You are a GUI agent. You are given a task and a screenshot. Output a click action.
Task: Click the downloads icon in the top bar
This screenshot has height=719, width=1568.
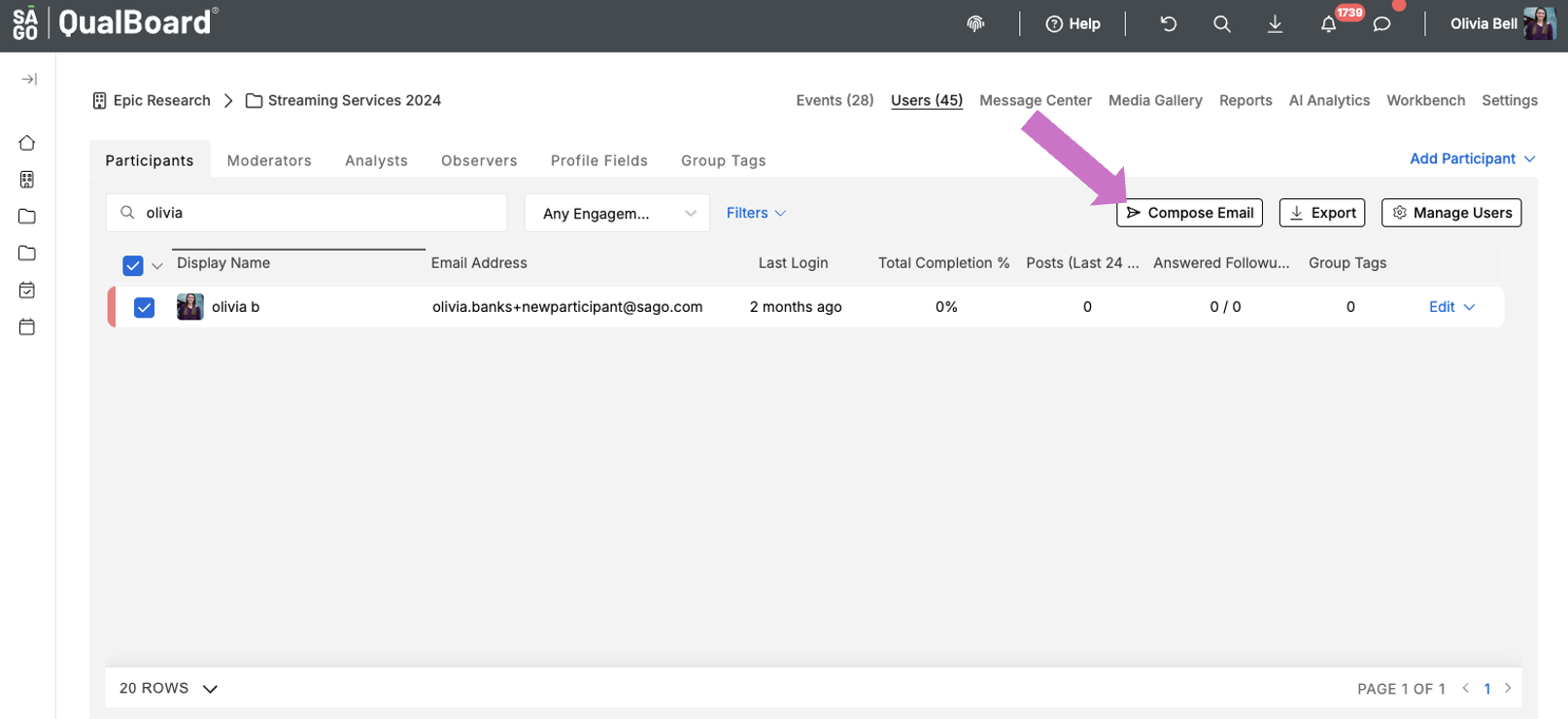tap(1276, 24)
